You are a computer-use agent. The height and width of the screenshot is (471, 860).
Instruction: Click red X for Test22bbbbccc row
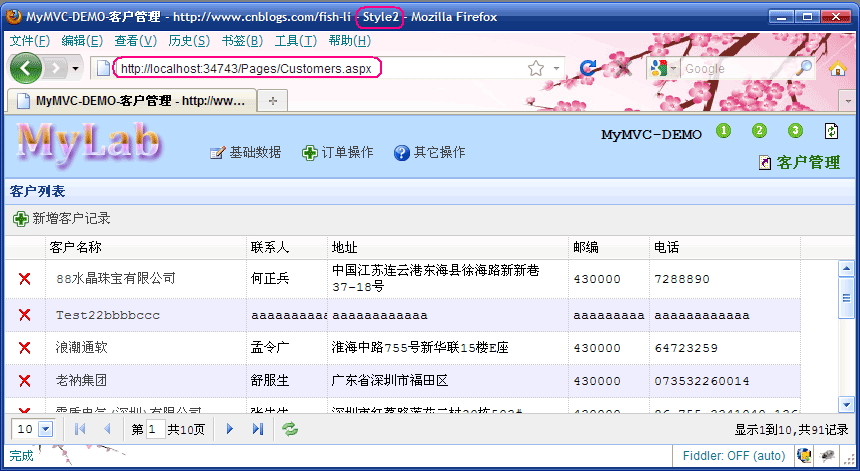click(x=24, y=315)
